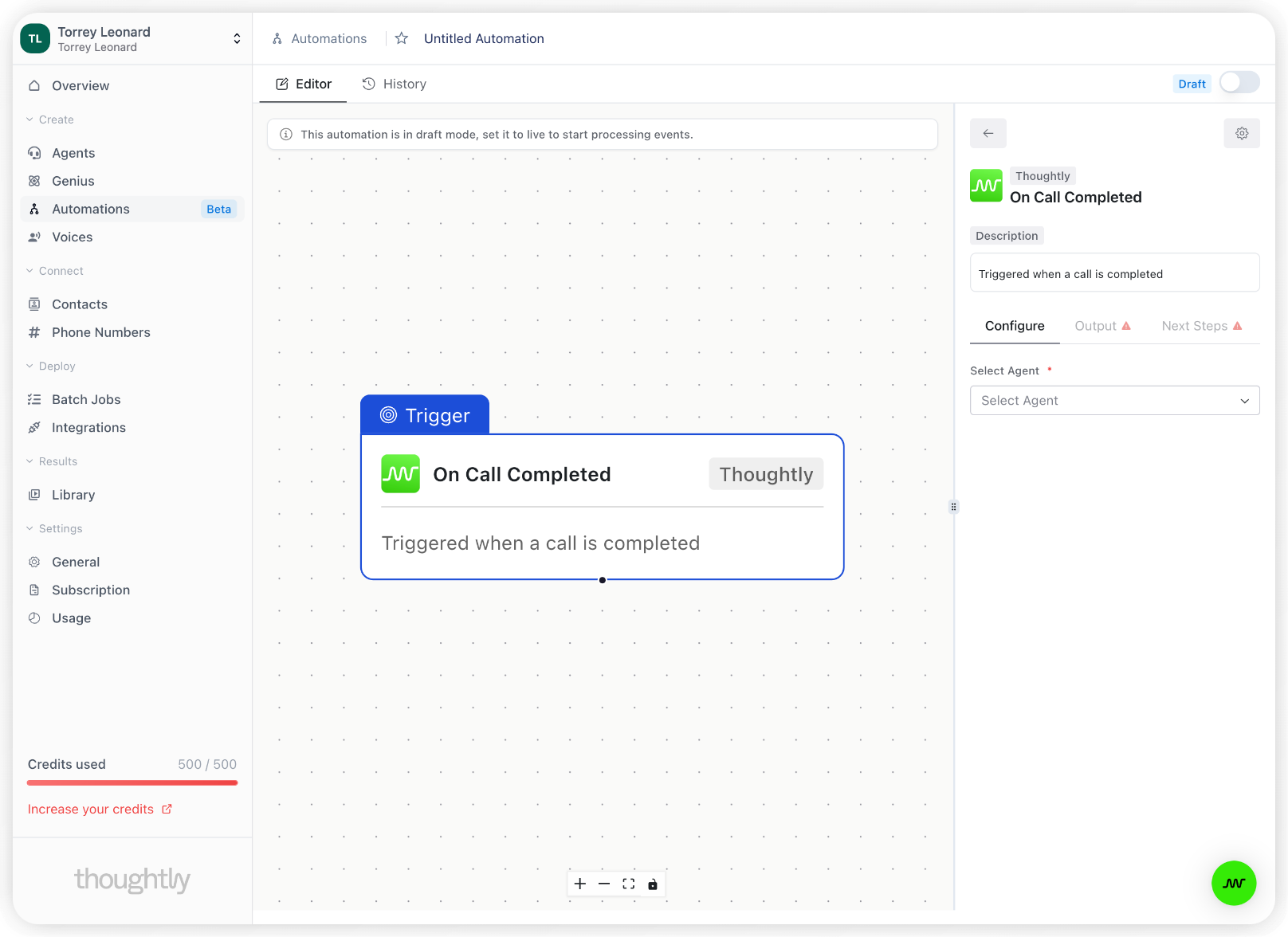Viewport: 1288px width, 937px height.
Task: Click the Overview home icon
Action: (34, 85)
